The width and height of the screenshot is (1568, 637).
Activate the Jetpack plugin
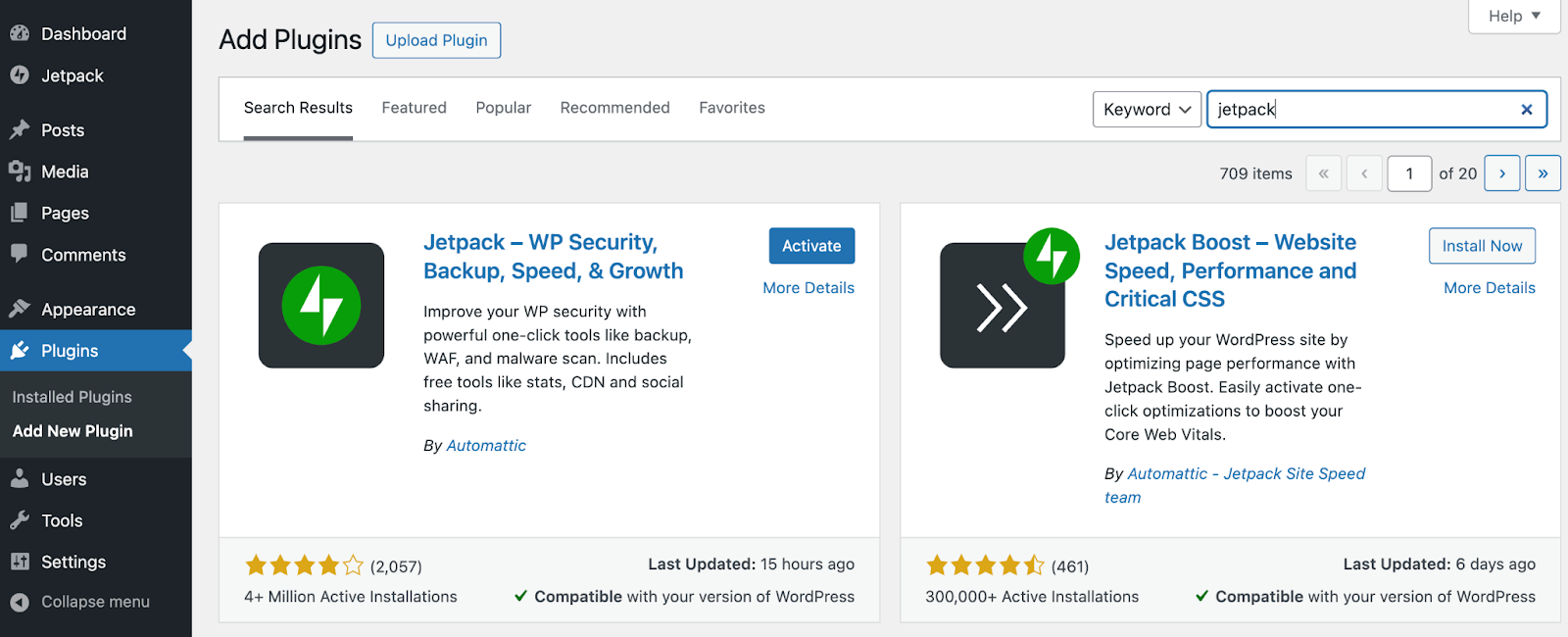click(x=811, y=246)
